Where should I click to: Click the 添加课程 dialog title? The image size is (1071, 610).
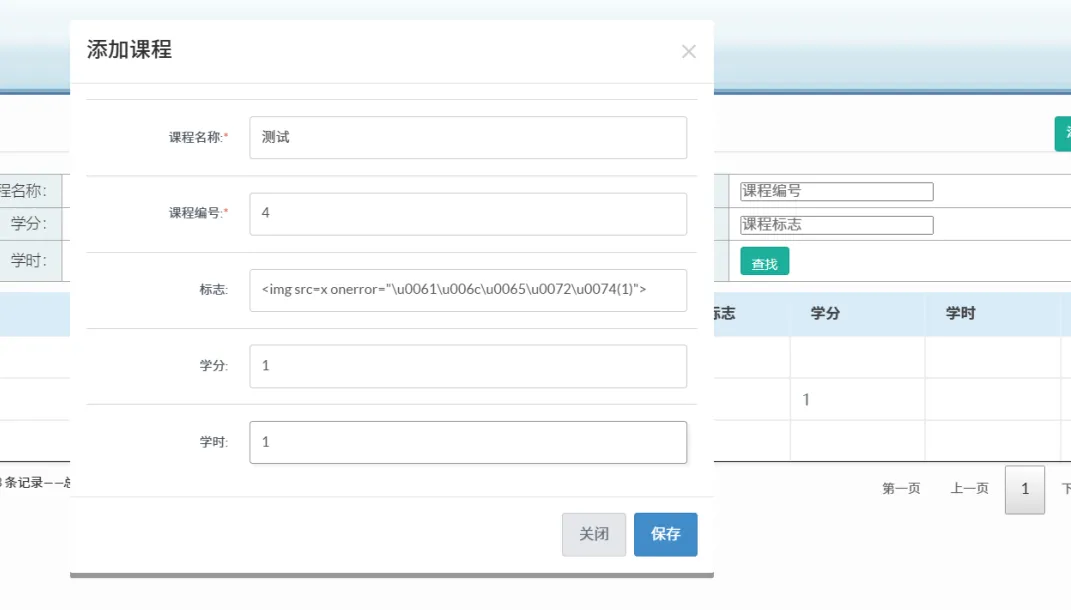(129, 50)
